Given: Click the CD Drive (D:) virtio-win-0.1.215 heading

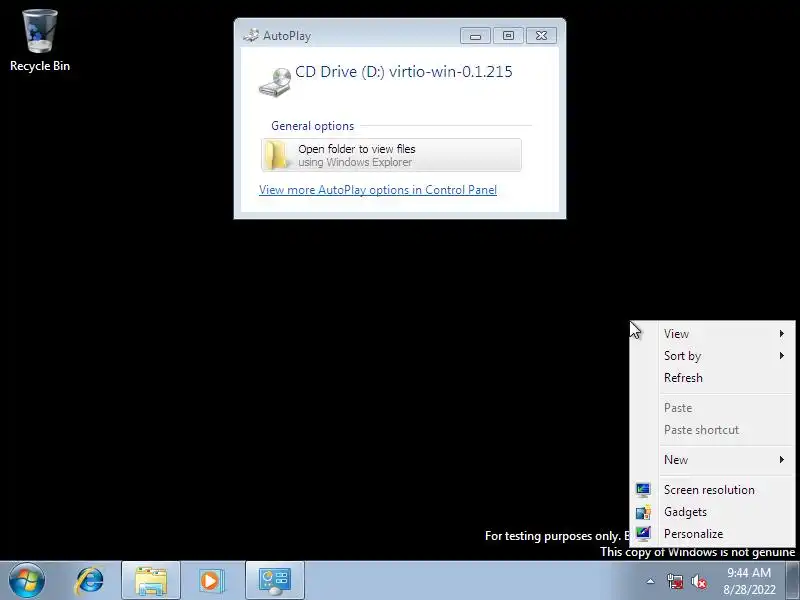Looking at the screenshot, I should click(x=404, y=72).
